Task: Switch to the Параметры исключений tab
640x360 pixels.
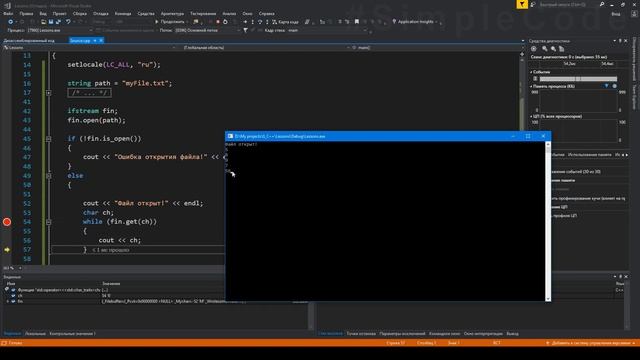Action: (402, 334)
